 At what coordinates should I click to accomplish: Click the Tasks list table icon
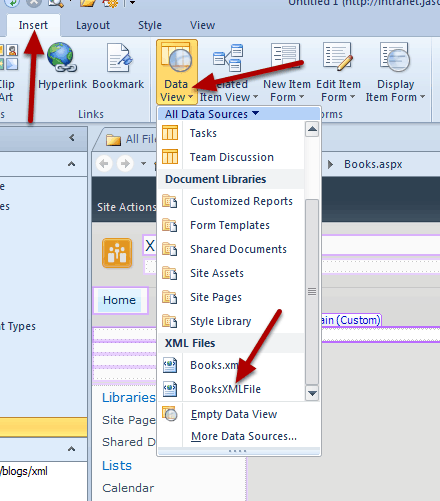pos(170,133)
